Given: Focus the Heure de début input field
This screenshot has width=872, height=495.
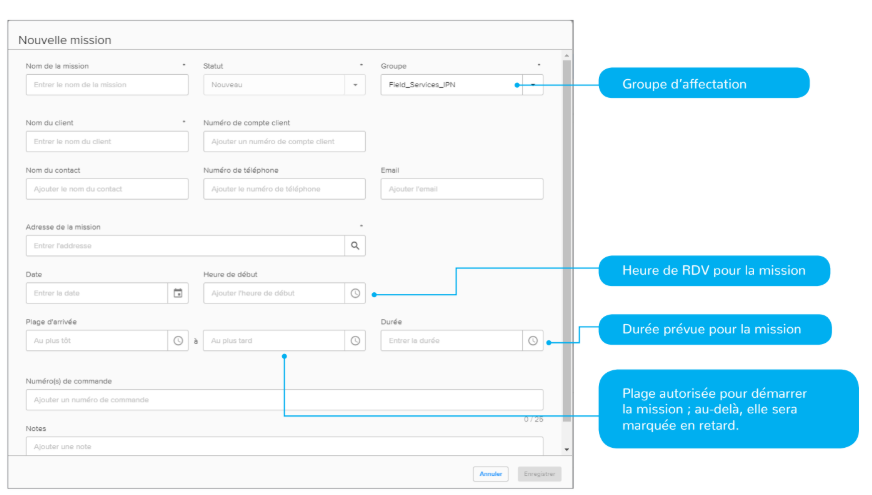Looking at the screenshot, I should [x=274, y=293].
